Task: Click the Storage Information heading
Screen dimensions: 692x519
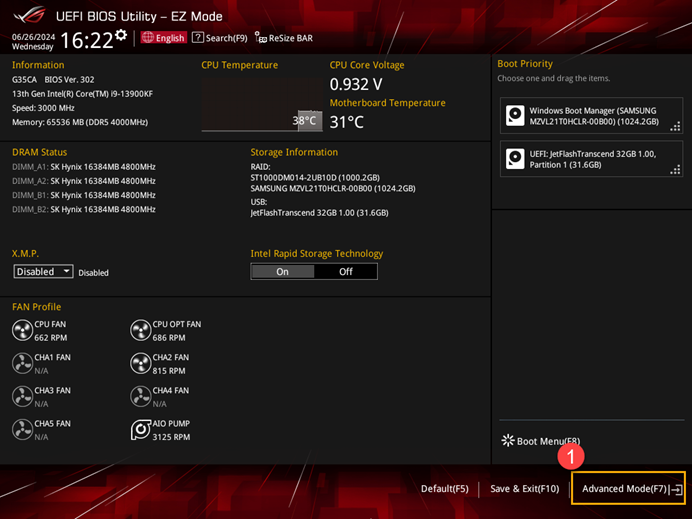Action: point(294,152)
